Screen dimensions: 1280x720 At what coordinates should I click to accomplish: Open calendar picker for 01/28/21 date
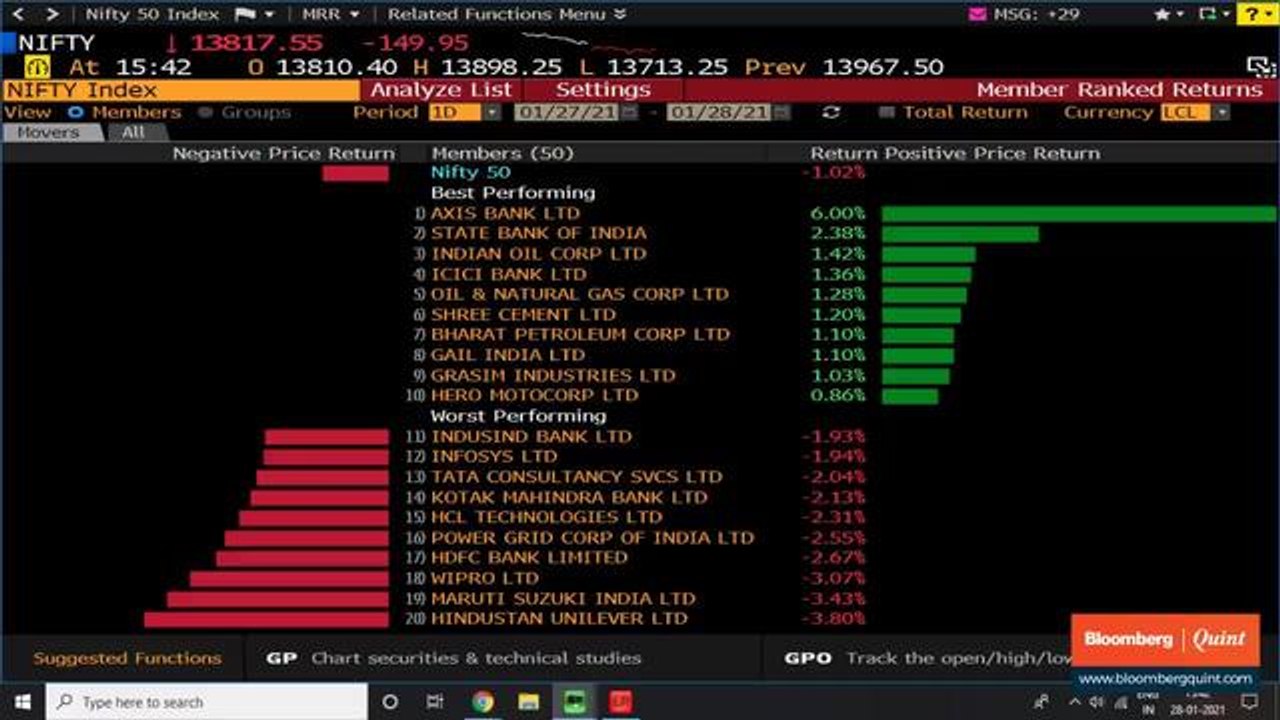coord(781,112)
